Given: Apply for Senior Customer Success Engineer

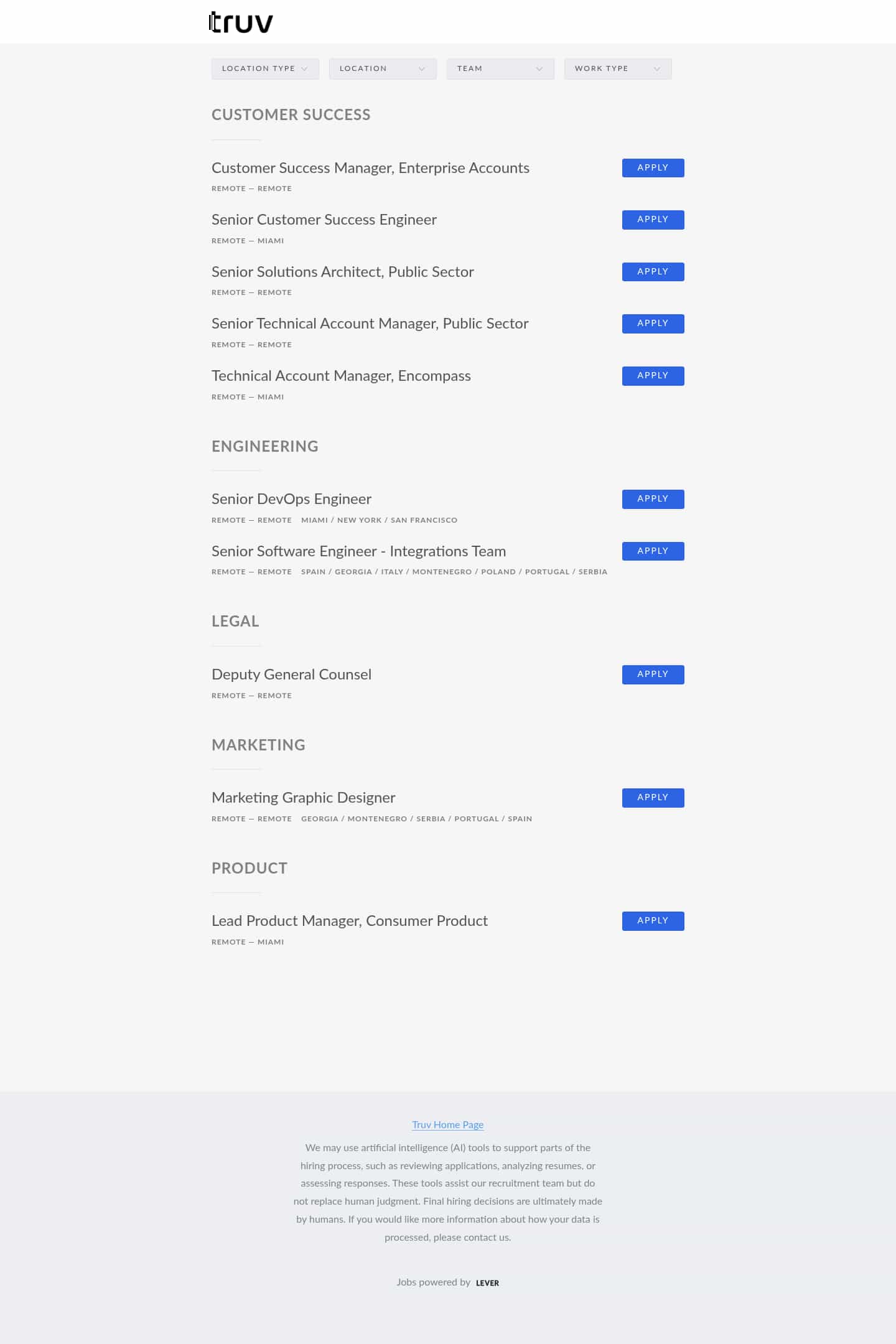Looking at the screenshot, I should tap(652, 219).
